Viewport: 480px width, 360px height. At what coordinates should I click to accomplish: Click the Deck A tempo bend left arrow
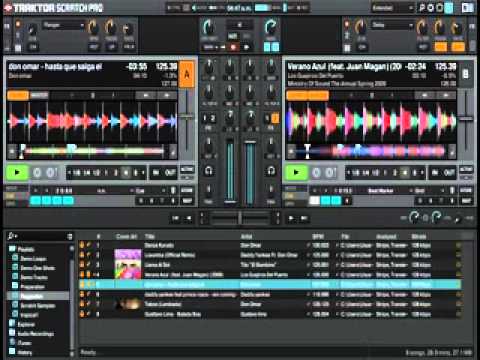(146, 96)
